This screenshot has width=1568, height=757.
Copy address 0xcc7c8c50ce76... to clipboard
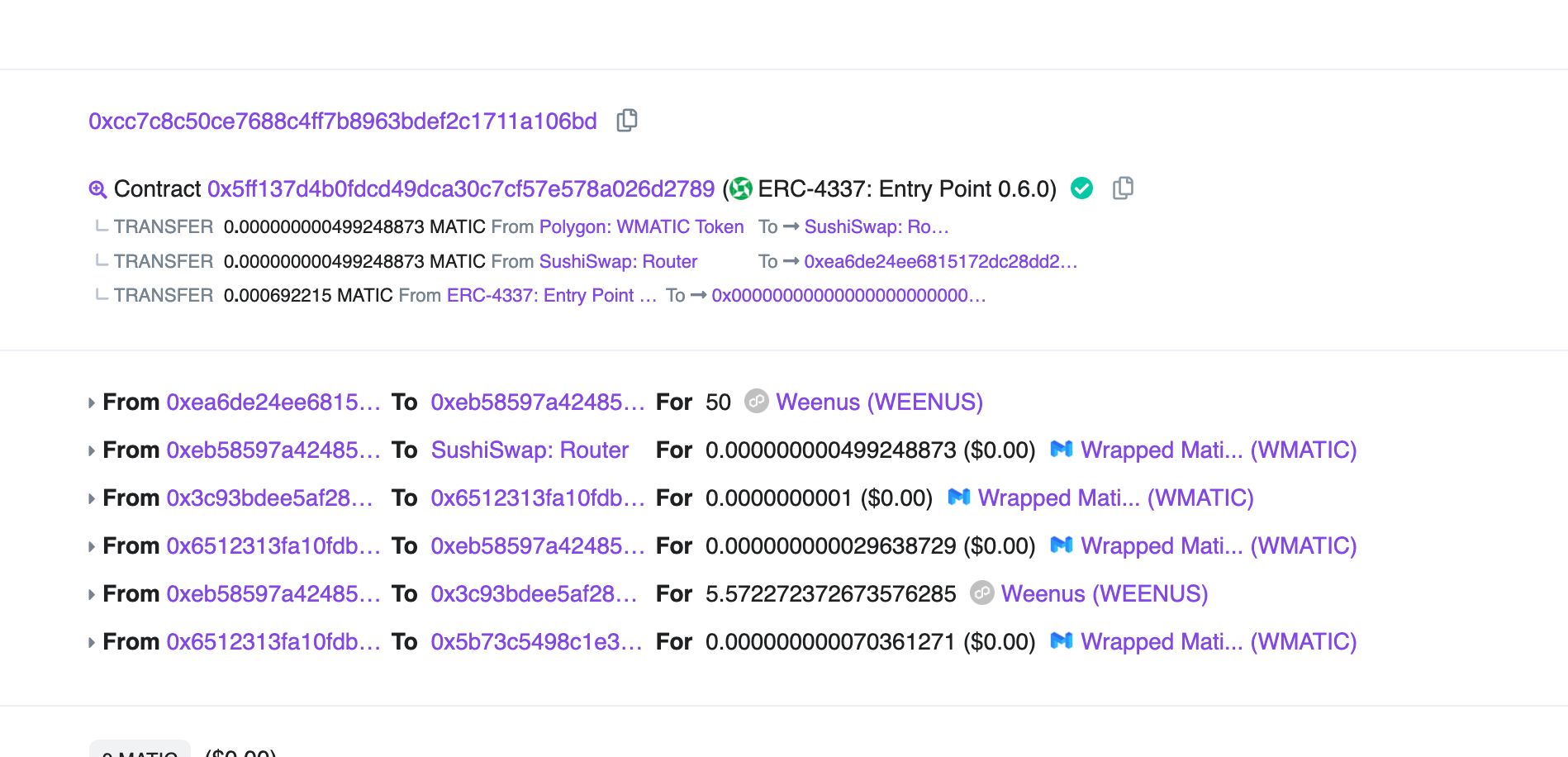[x=627, y=121]
